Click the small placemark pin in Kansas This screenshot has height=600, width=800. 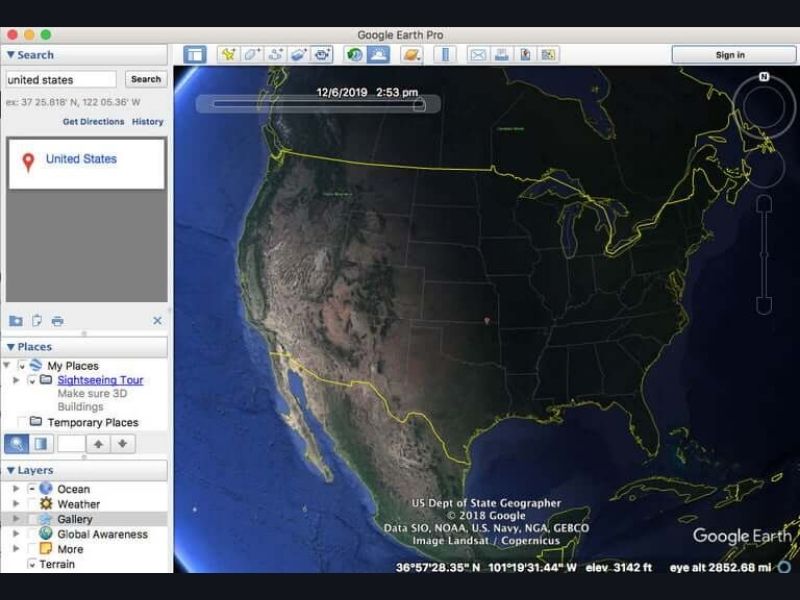click(x=487, y=320)
